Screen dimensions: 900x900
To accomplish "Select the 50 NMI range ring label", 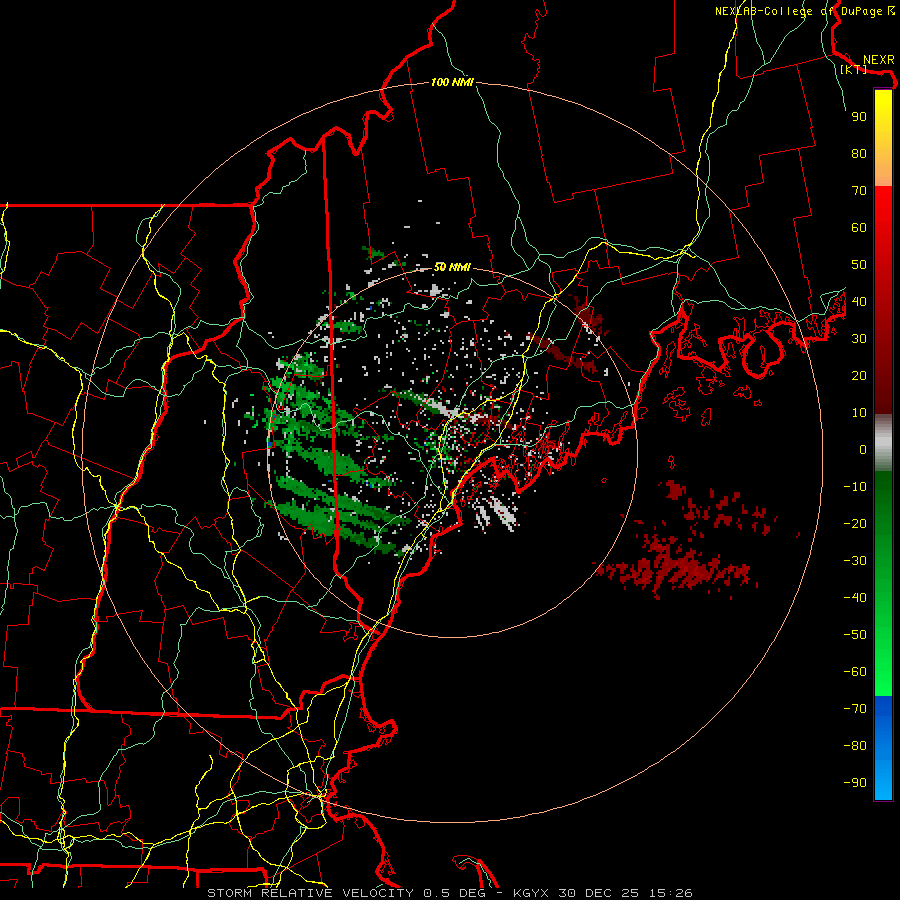I will coord(452,267).
